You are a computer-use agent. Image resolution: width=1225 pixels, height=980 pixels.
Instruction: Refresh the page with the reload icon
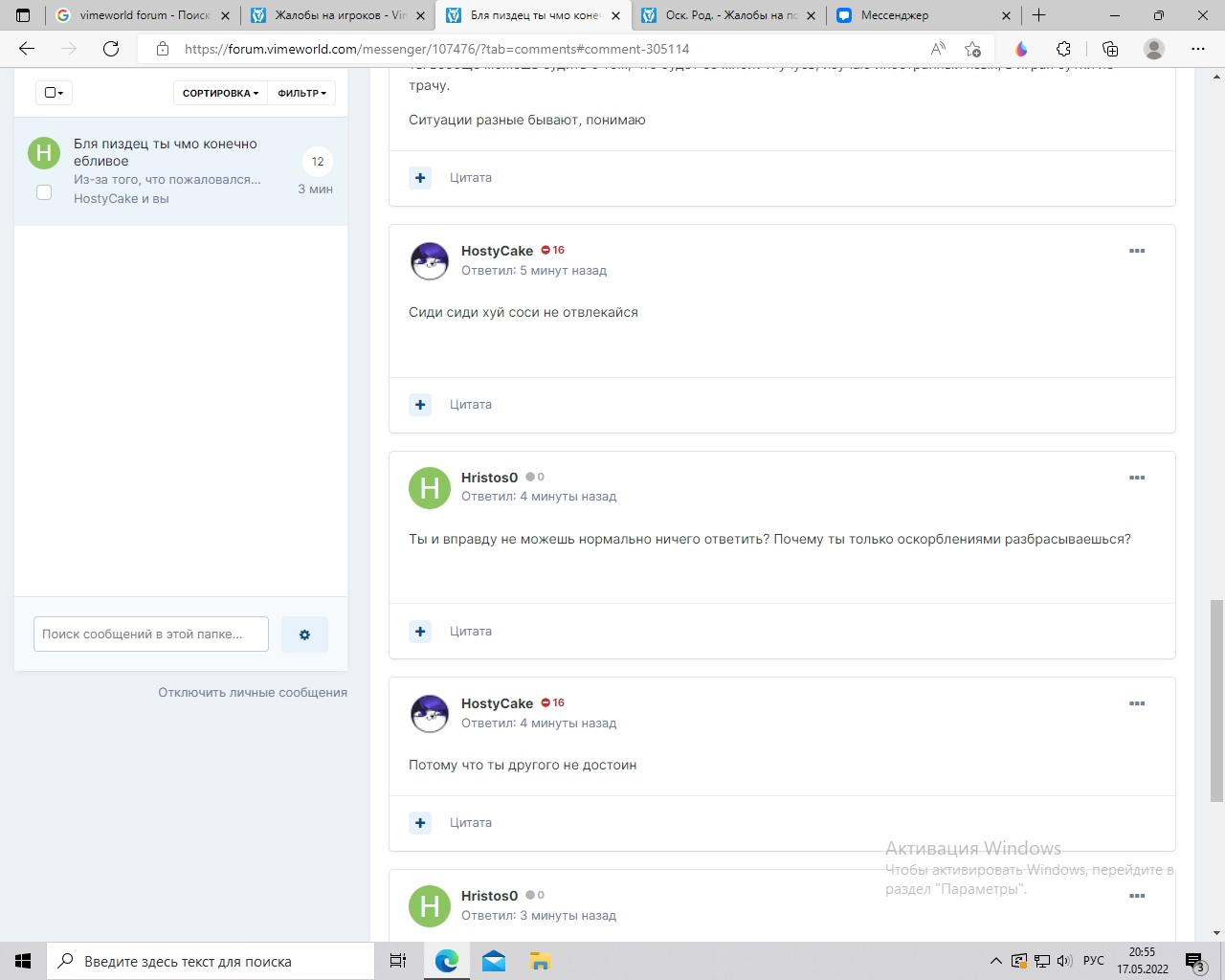pos(111,49)
